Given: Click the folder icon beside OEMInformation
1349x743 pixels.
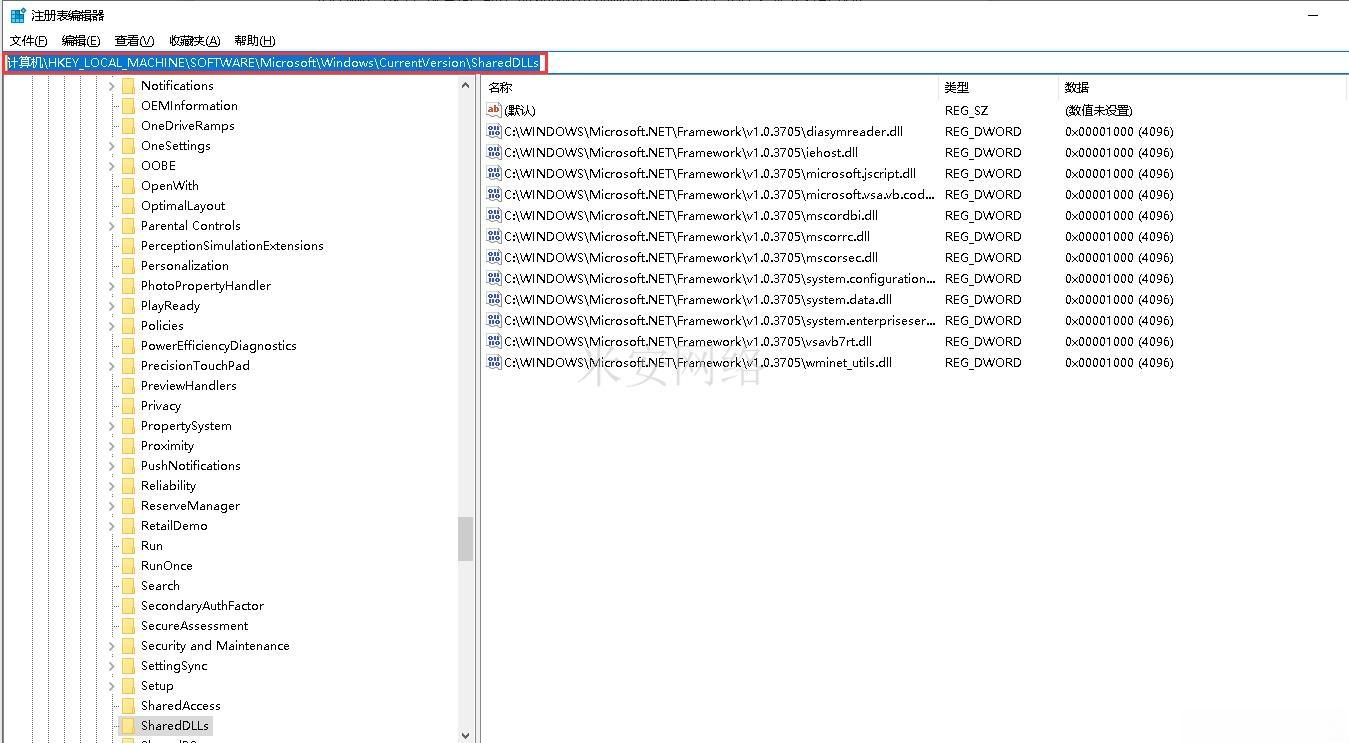Looking at the screenshot, I should tap(128, 106).
